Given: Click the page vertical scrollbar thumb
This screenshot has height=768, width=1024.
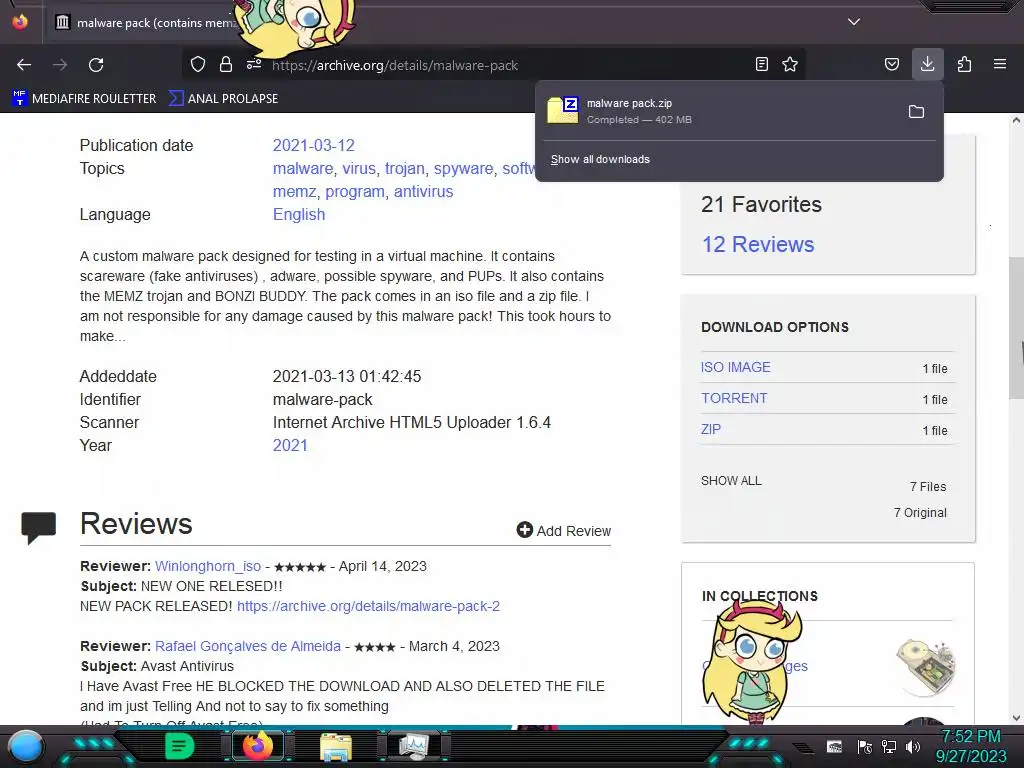Looking at the screenshot, I should (1016, 328).
